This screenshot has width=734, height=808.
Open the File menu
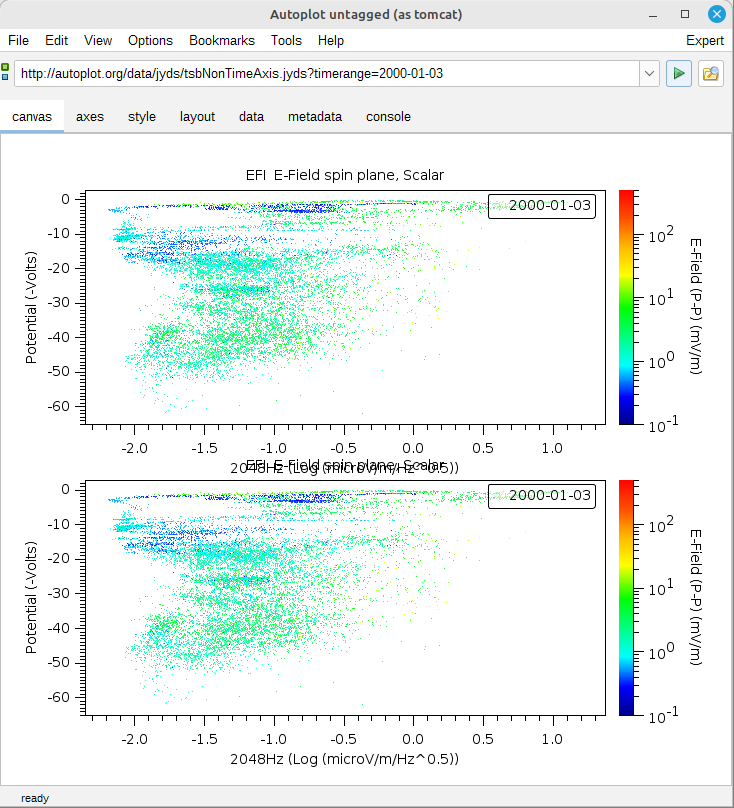tap(19, 40)
